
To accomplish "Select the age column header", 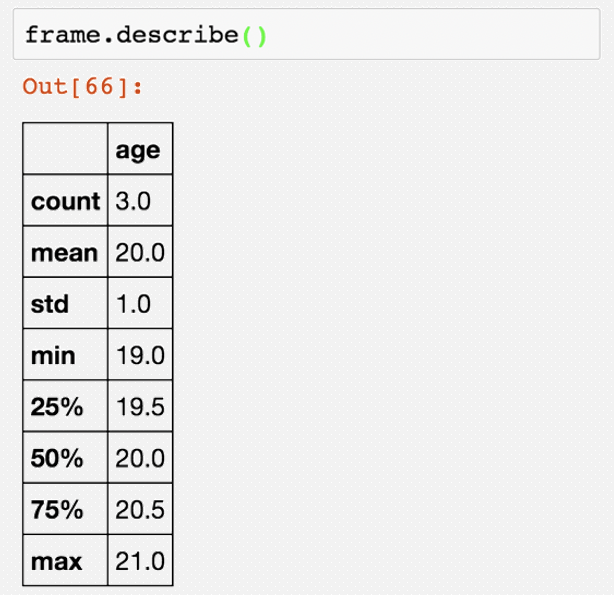I will [139, 150].
